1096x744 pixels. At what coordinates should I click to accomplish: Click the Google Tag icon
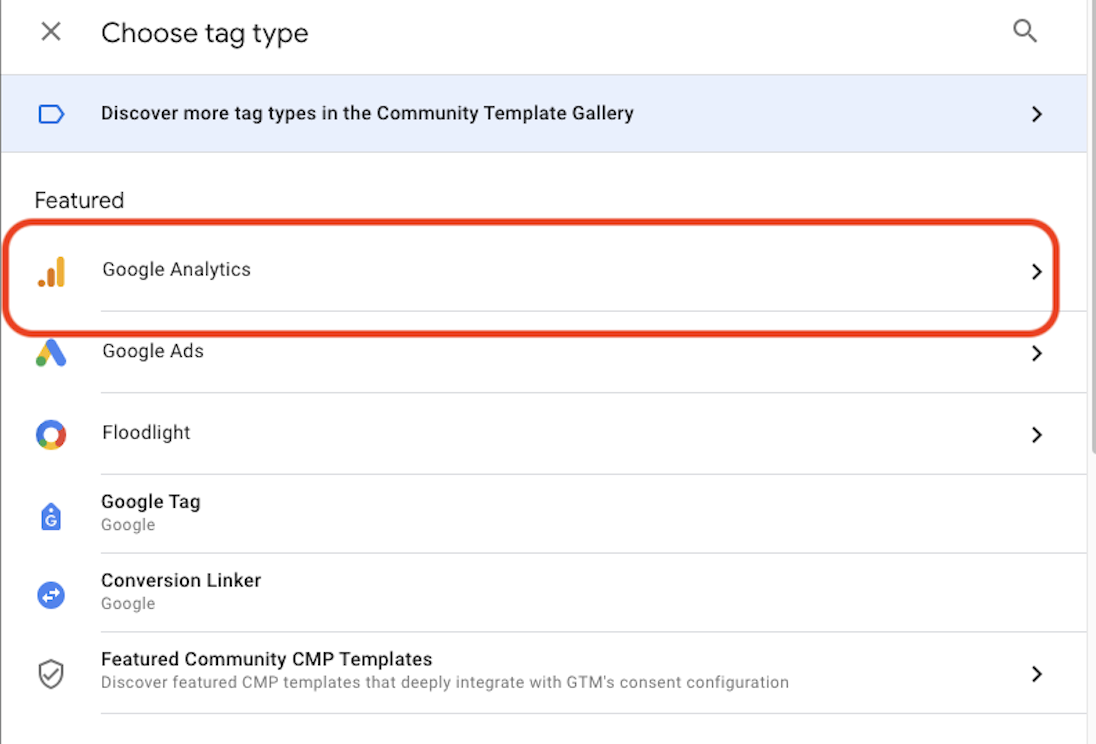coord(51,517)
